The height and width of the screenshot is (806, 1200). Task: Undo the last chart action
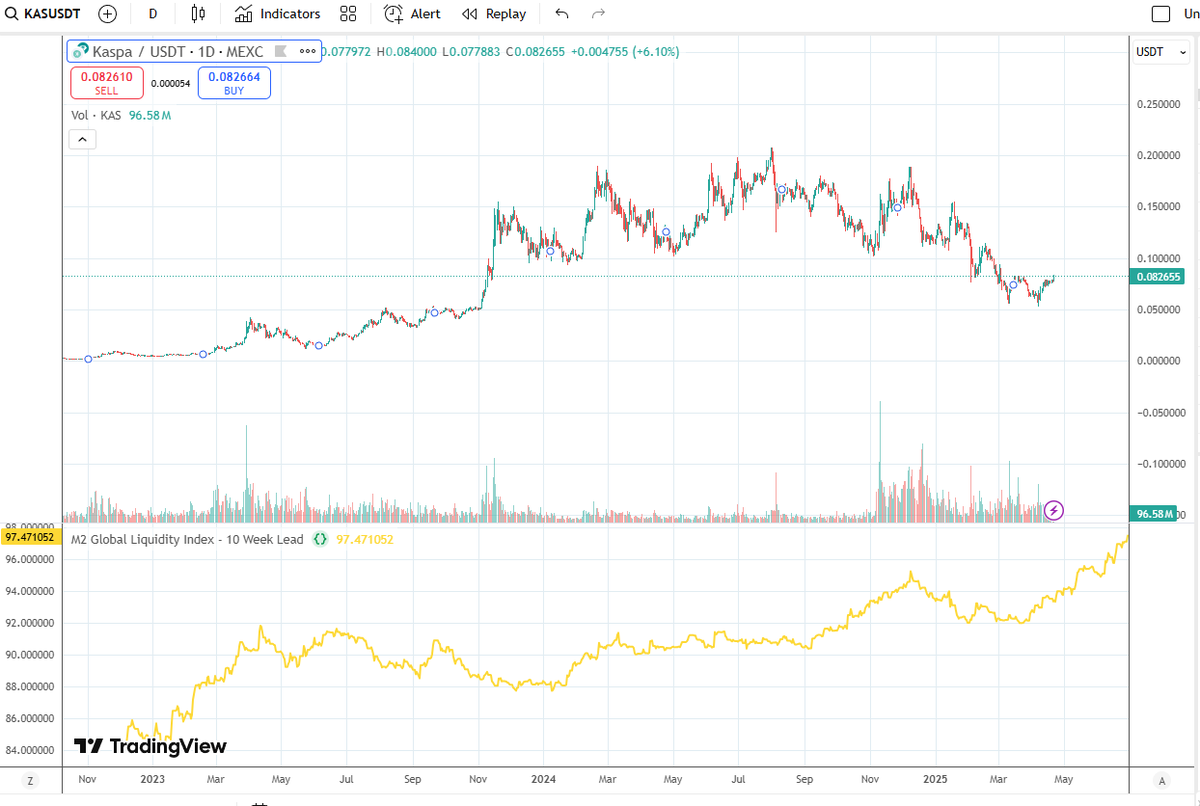tap(562, 14)
